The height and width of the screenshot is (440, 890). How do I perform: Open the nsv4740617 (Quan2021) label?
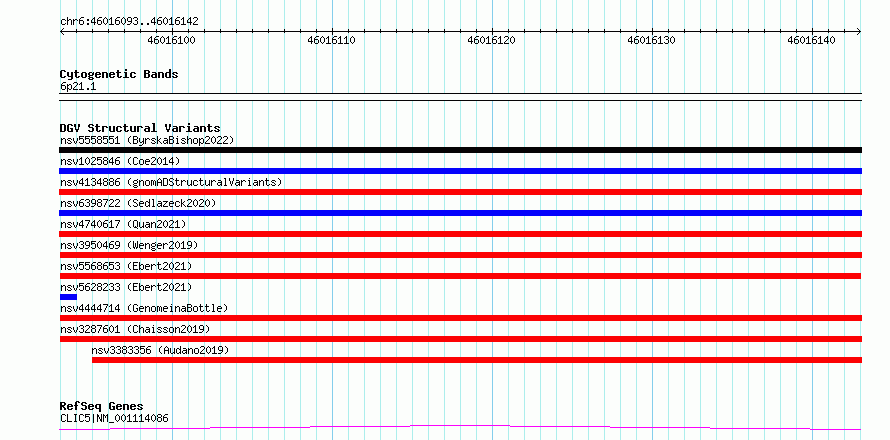123,224
